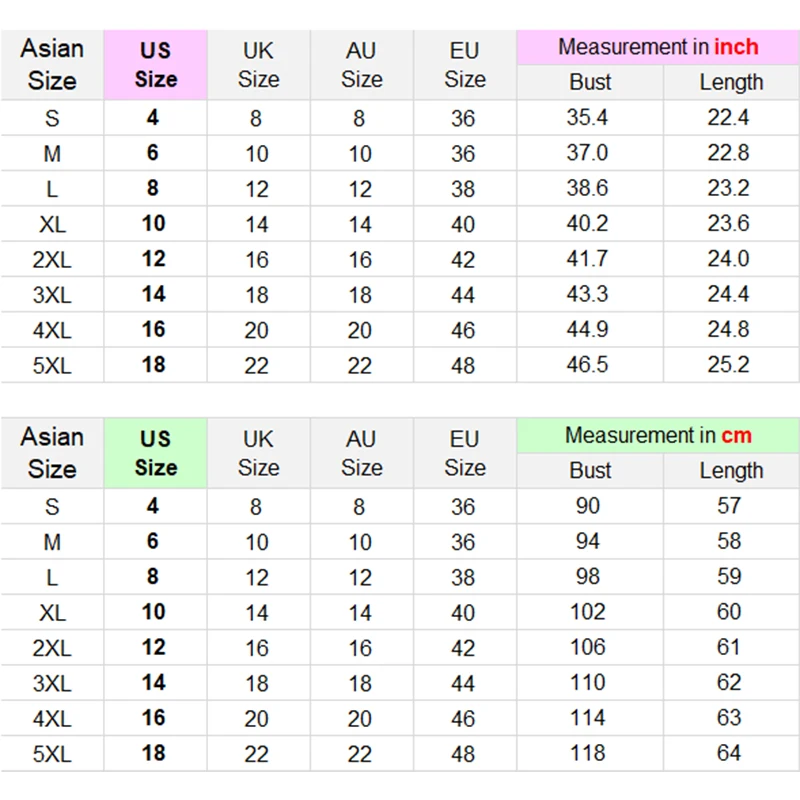Pick the 25.2 length cell
This screenshot has height=800, width=800.
point(728,364)
